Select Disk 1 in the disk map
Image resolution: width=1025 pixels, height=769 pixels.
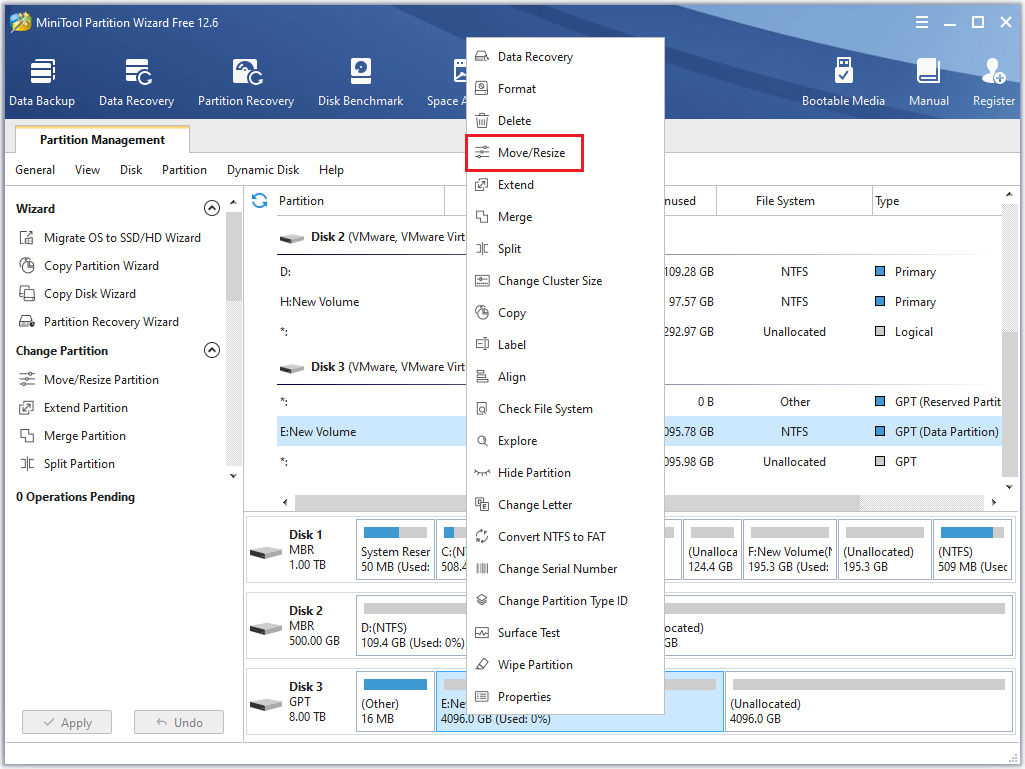tap(301, 550)
